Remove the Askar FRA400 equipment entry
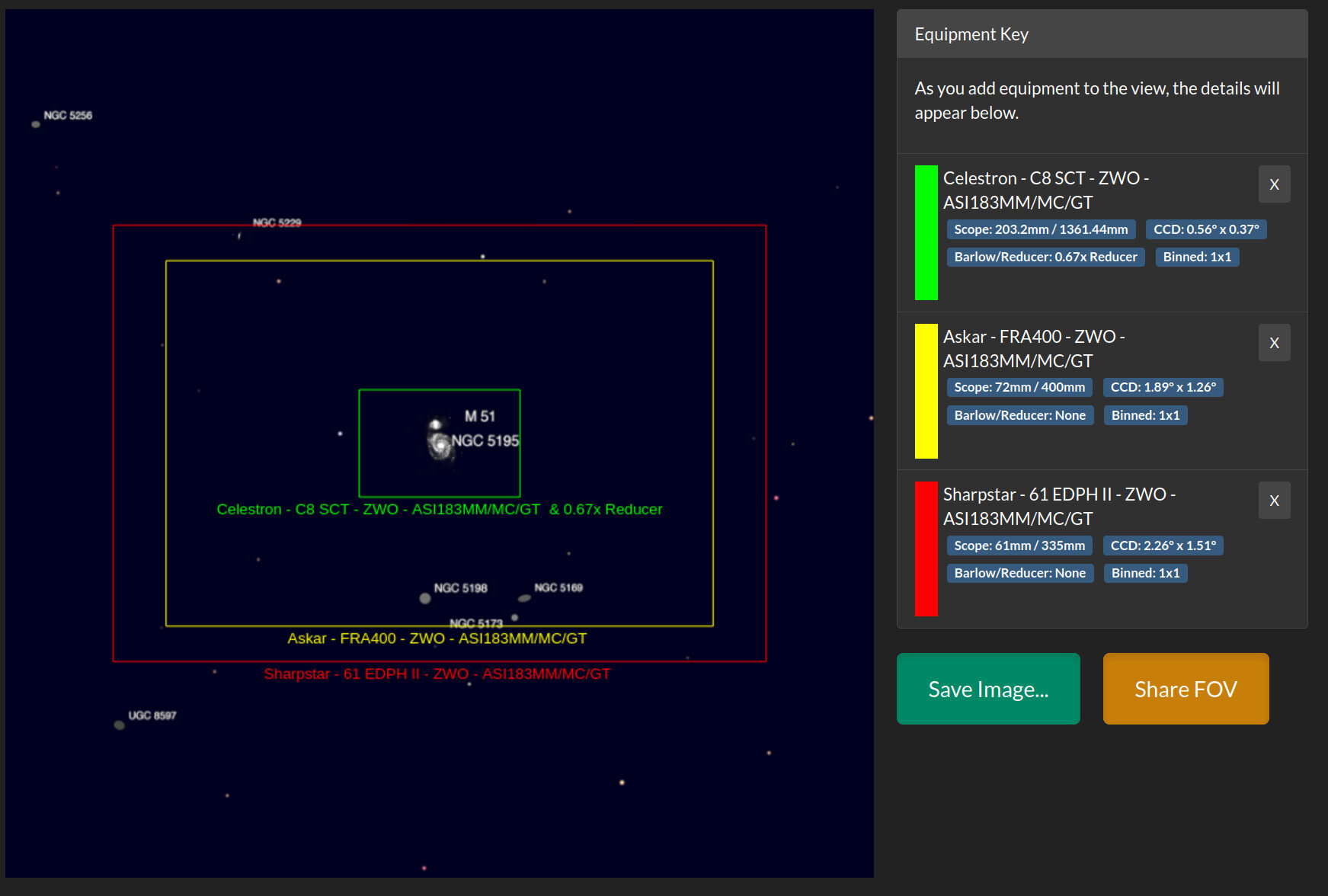Viewport: 1328px width, 896px height. click(x=1274, y=343)
